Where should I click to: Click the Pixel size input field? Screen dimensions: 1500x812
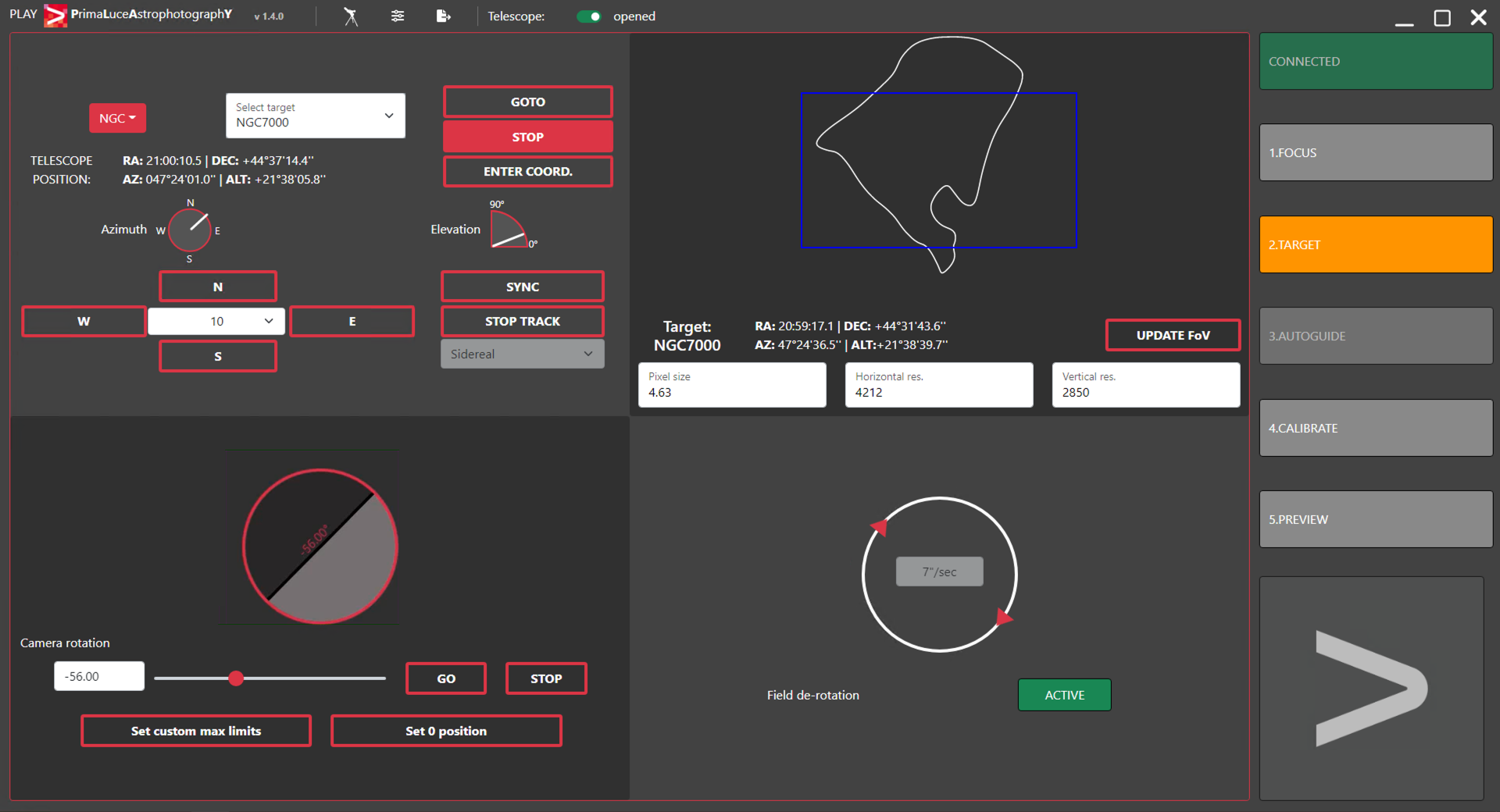[731, 385]
